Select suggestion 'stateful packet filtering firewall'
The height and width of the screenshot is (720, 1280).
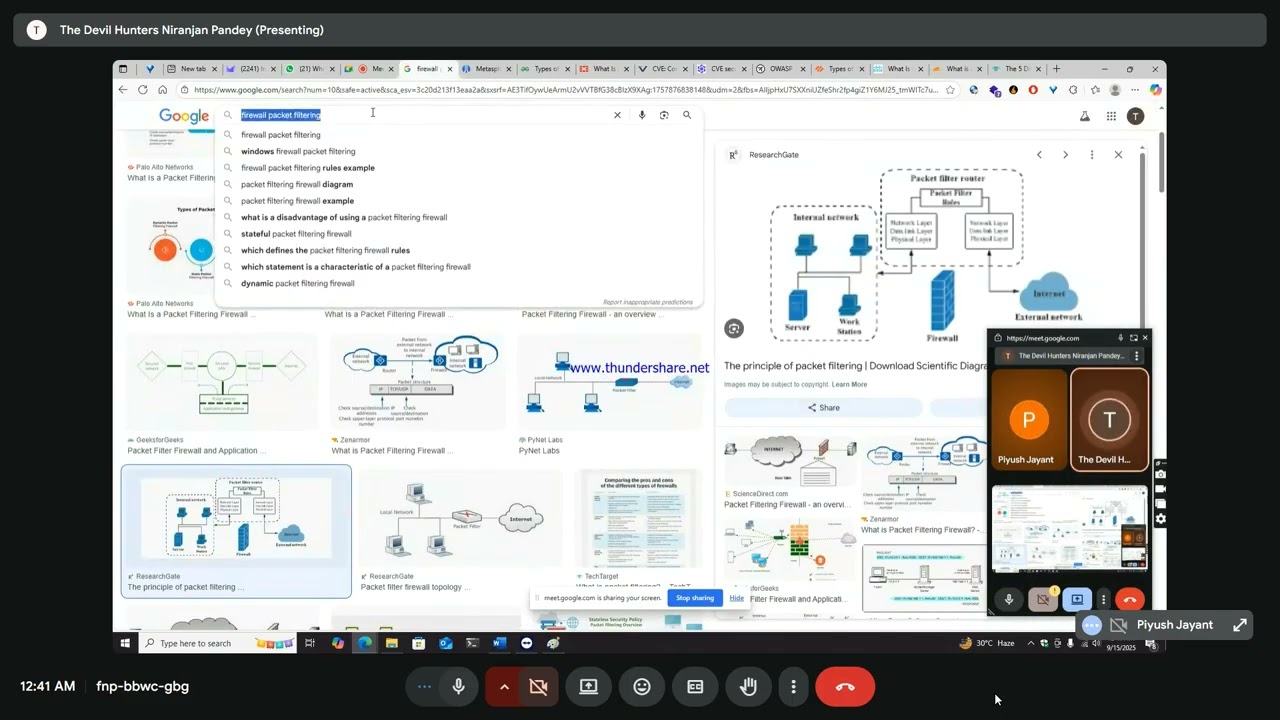(296, 234)
